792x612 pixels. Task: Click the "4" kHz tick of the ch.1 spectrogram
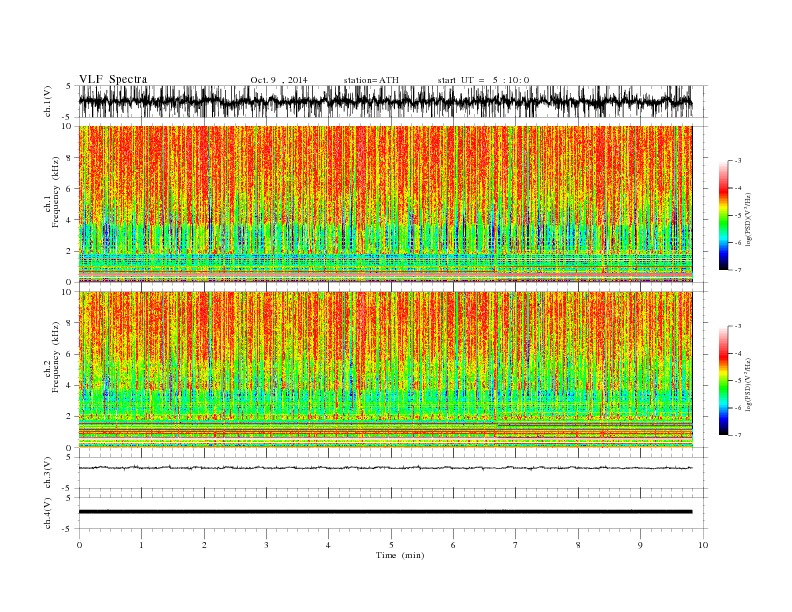70,220
